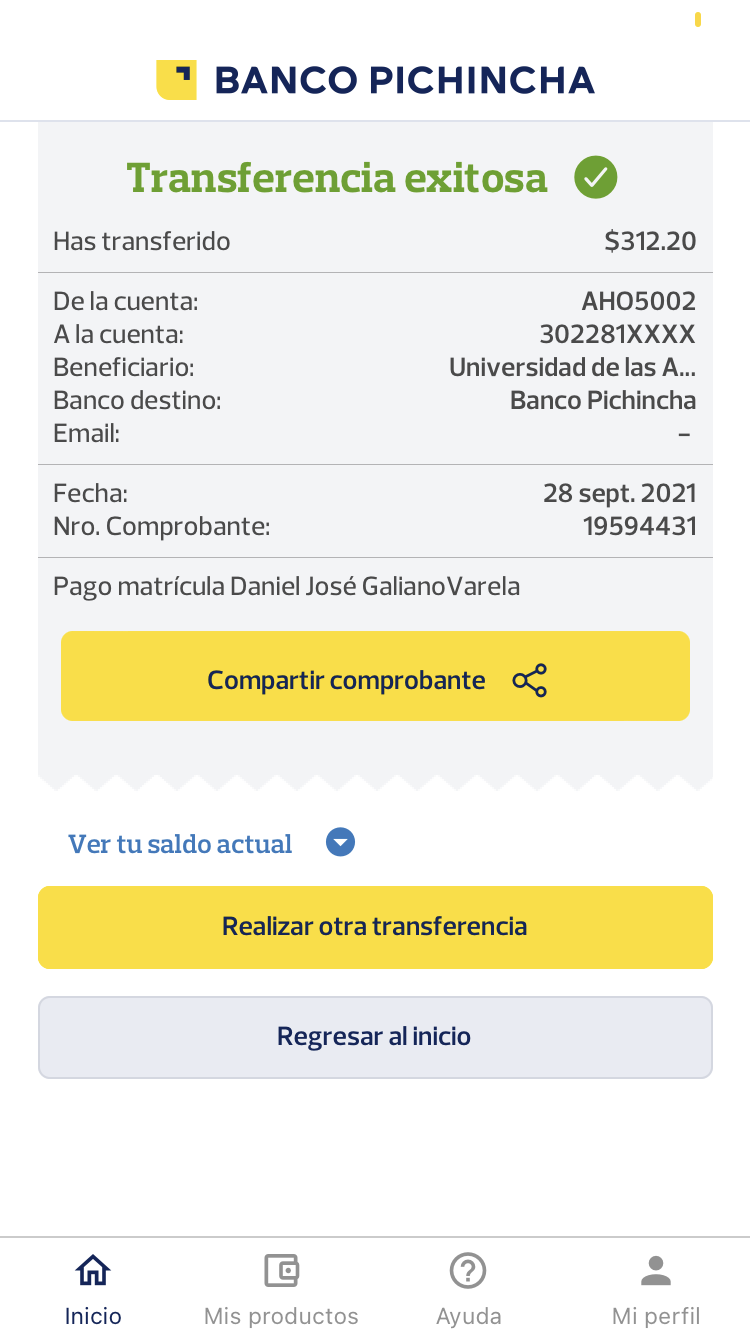Viewport: 750px width, 1334px height.
Task: Tap the share icon on Compartir comprobante
Action: (x=530, y=680)
